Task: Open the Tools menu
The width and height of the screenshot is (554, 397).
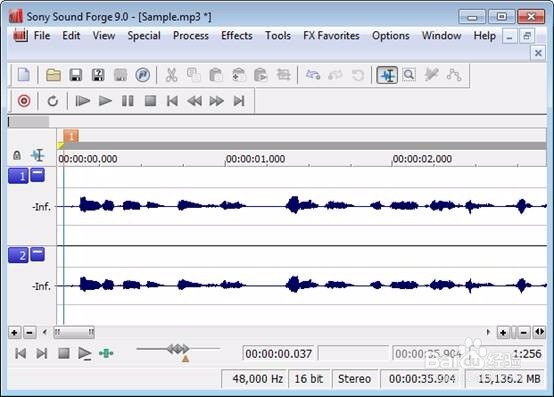Action: (x=278, y=36)
